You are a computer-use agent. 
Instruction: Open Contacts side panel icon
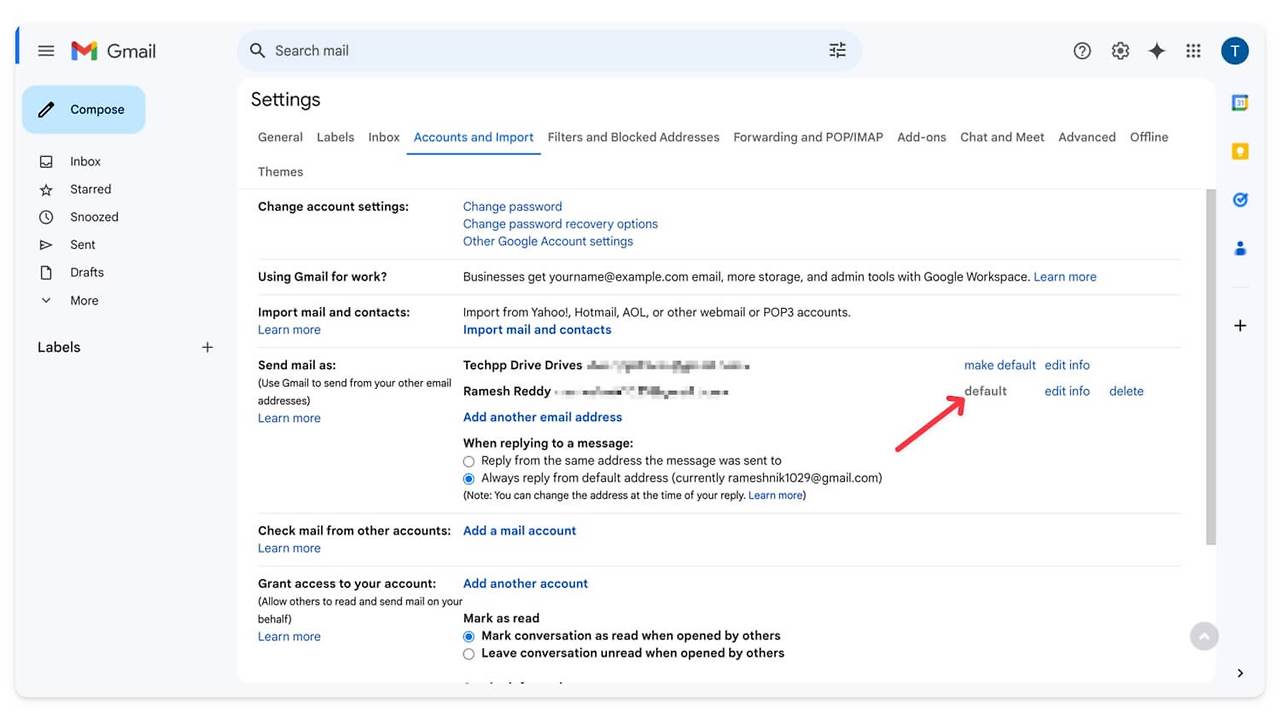1240,248
